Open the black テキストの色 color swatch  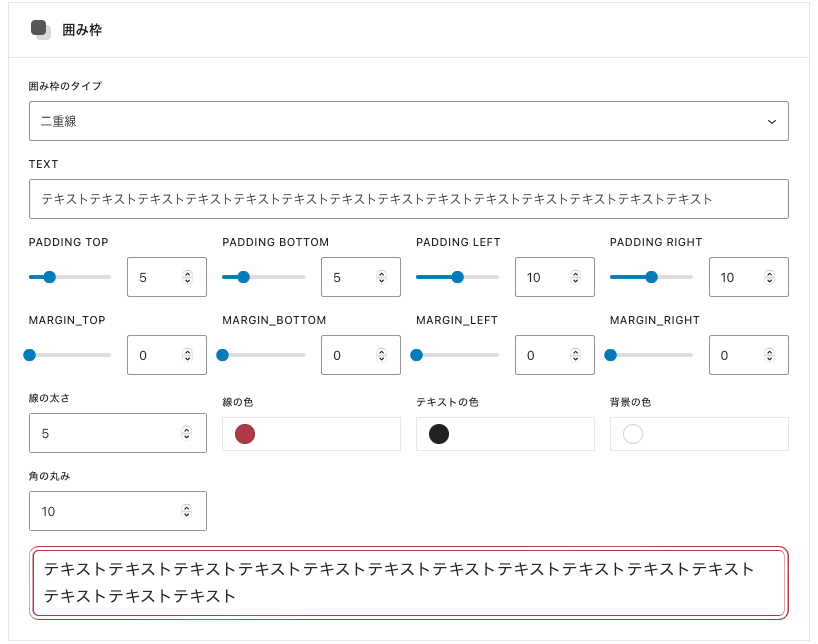(439, 434)
